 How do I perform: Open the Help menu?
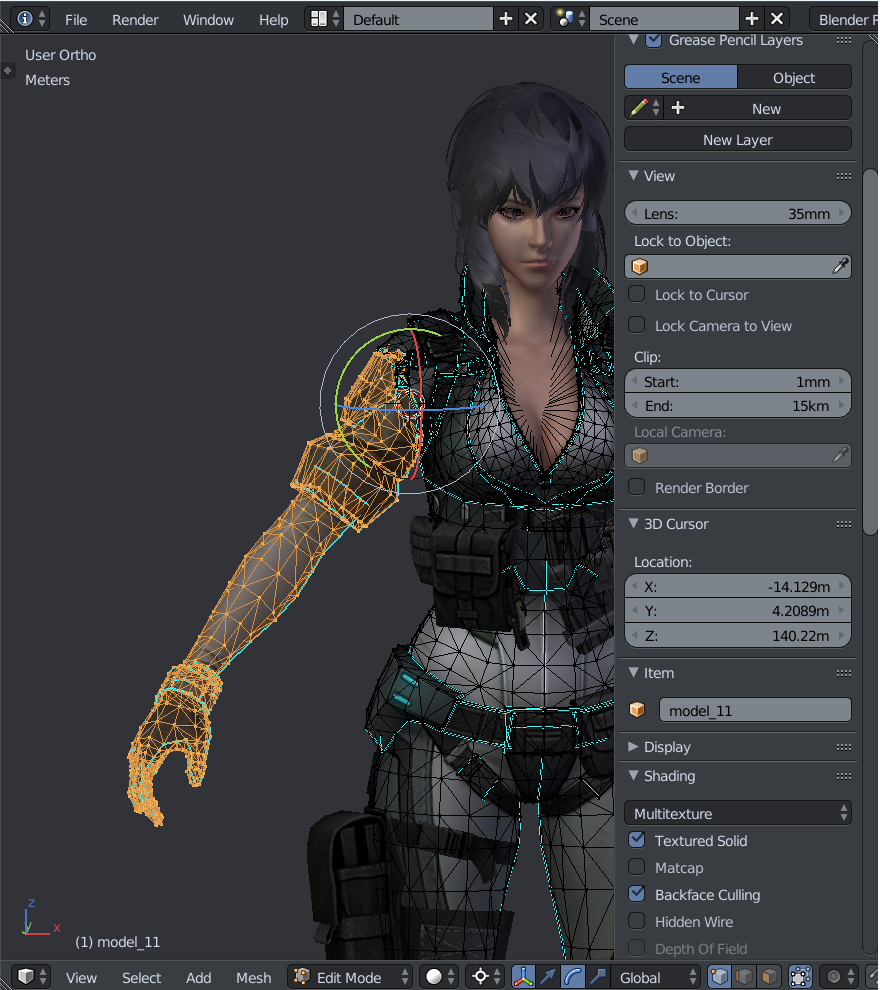pyautogui.click(x=273, y=20)
